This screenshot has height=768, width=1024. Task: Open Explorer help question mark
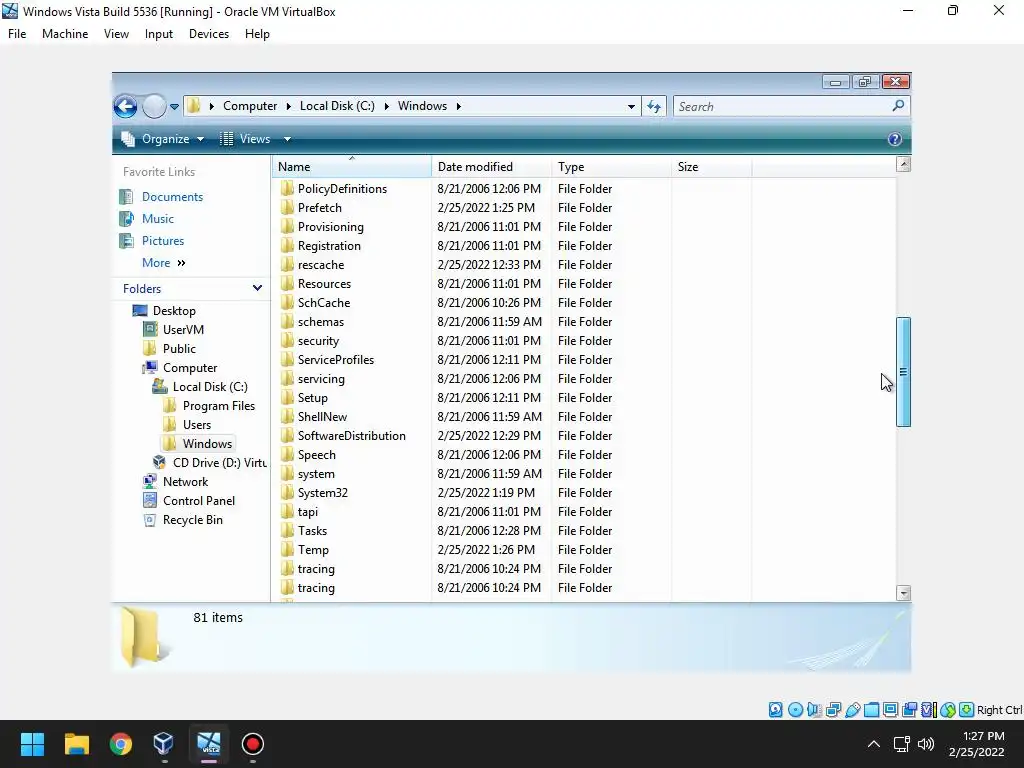coord(895,139)
